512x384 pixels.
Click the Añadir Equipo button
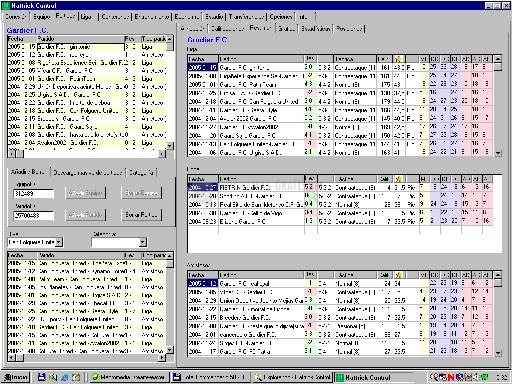[85, 193]
